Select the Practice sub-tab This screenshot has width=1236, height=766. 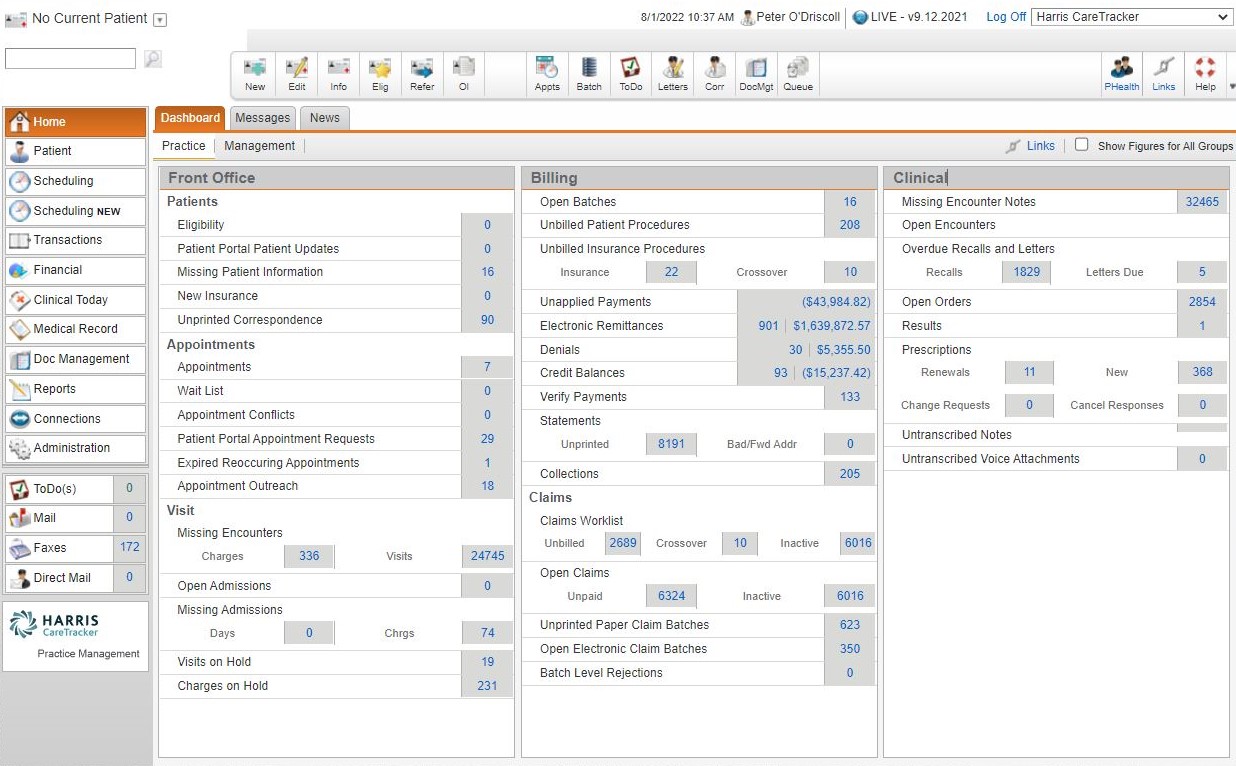click(x=184, y=146)
